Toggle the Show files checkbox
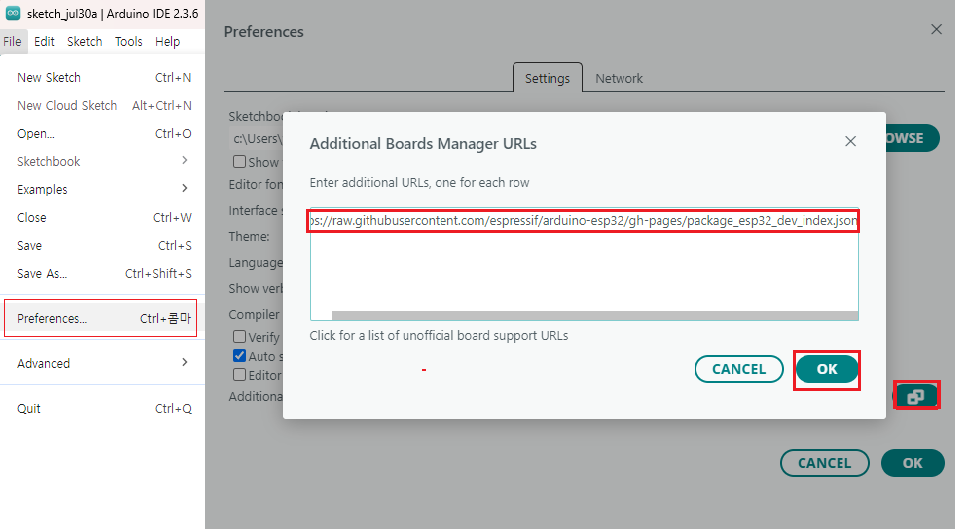 pyautogui.click(x=239, y=162)
